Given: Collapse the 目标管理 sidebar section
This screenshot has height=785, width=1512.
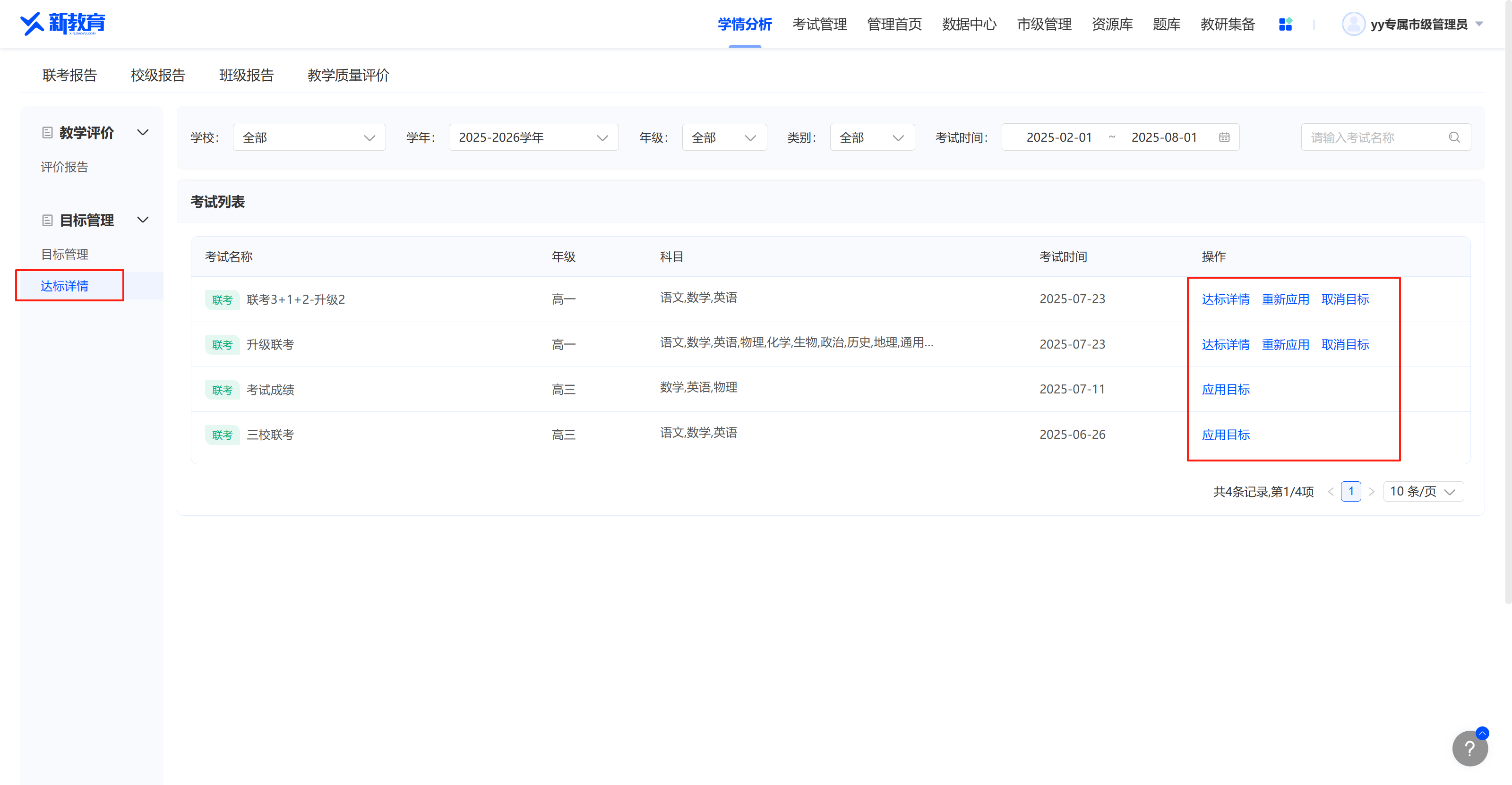Looking at the screenshot, I should coord(143,220).
